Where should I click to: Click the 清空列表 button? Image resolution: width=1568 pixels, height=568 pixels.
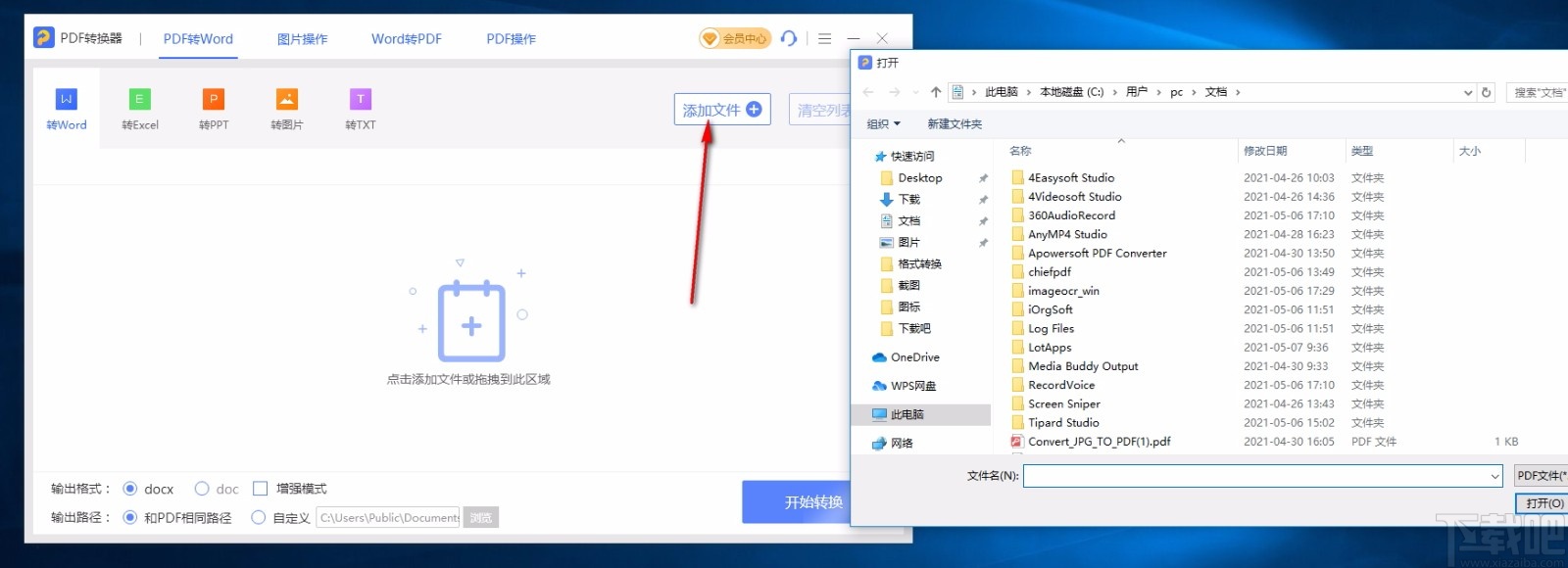(821, 110)
